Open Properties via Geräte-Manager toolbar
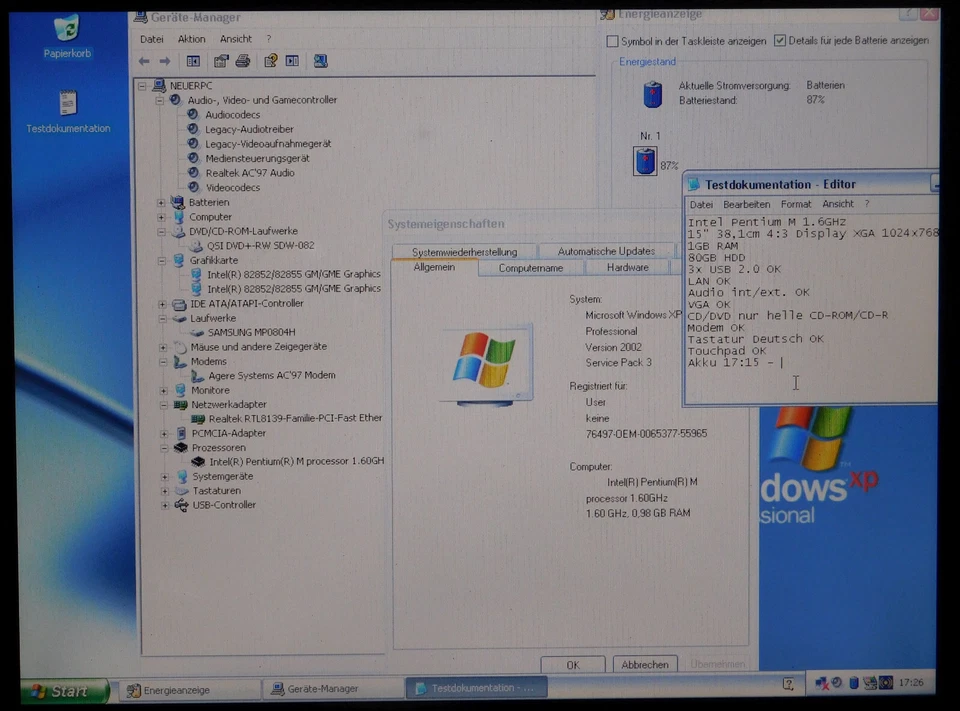Screen dimensions: 960x711 pos(221,61)
